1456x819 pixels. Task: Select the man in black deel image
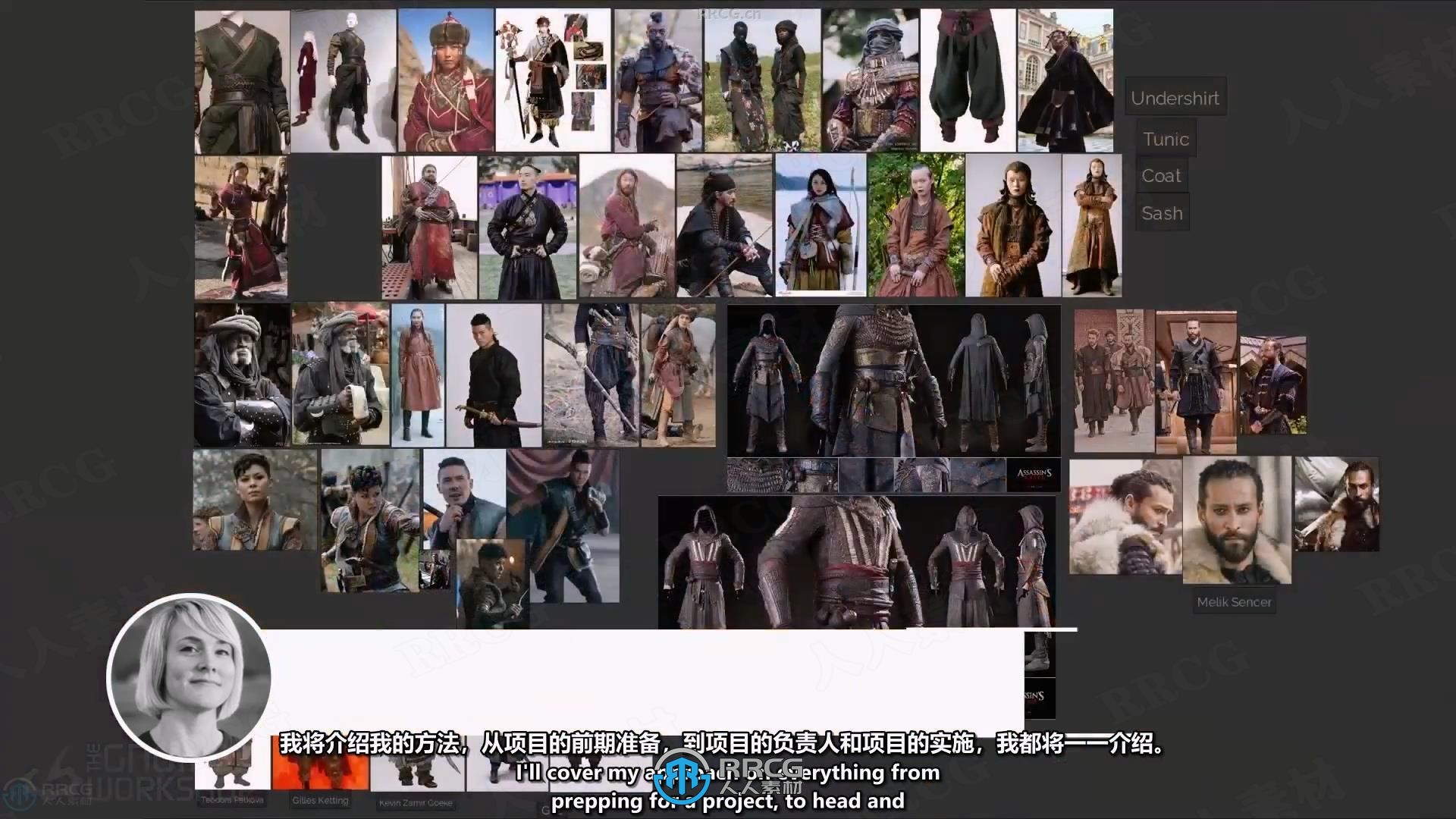(528, 227)
